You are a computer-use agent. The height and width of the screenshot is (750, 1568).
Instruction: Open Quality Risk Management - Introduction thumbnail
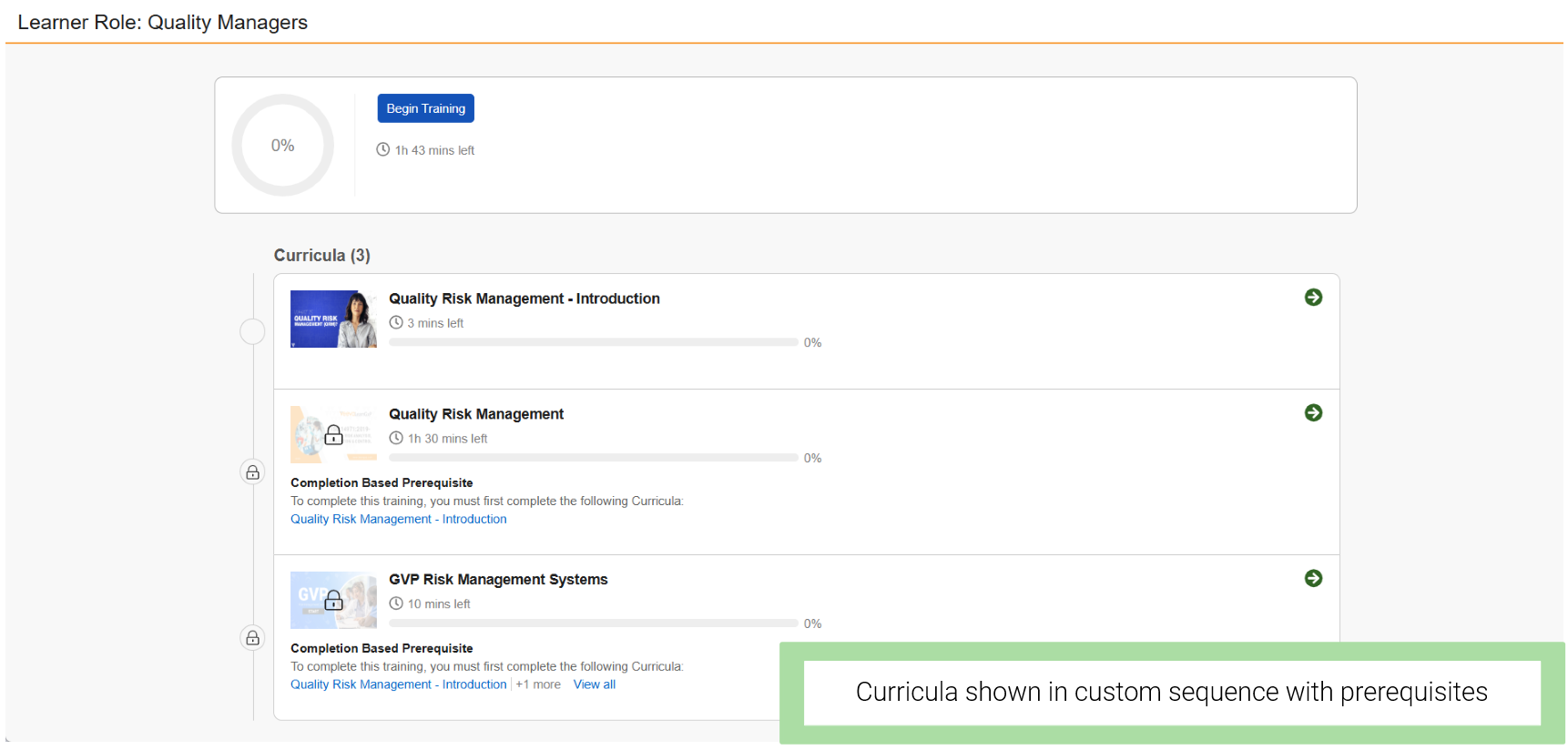tap(333, 319)
